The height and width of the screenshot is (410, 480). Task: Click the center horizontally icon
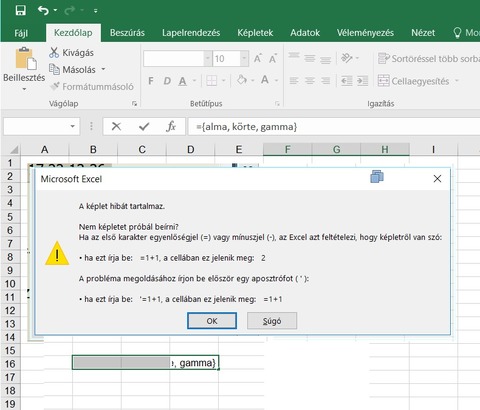pyautogui.click(x=310, y=81)
